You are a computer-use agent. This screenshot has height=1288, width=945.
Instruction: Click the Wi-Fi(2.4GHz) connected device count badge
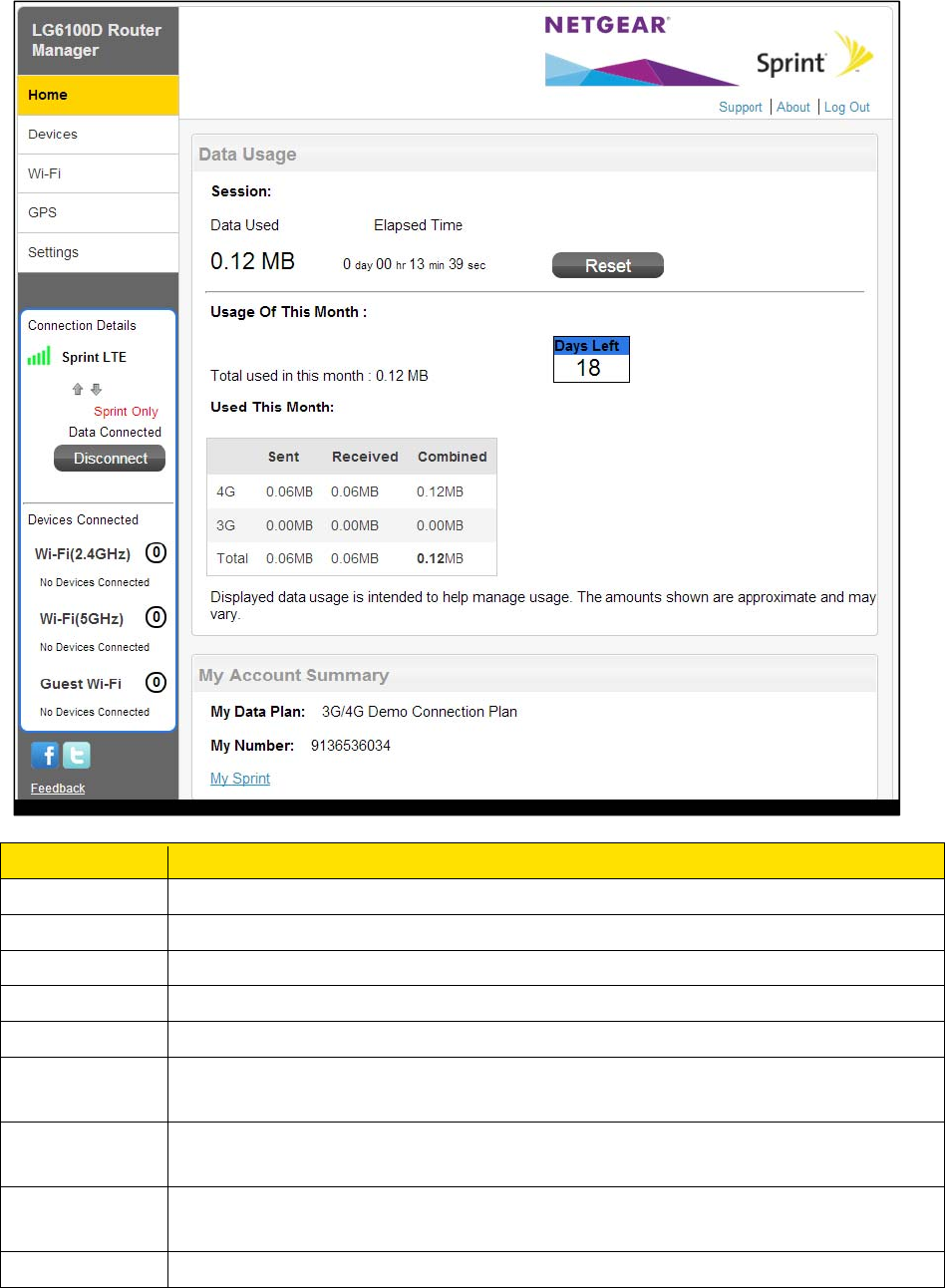click(156, 552)
